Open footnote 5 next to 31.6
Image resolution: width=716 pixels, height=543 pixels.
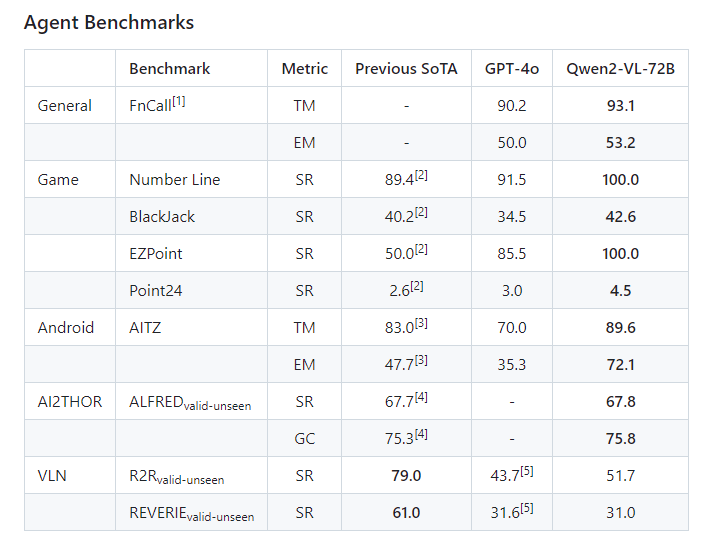[527, 509]
